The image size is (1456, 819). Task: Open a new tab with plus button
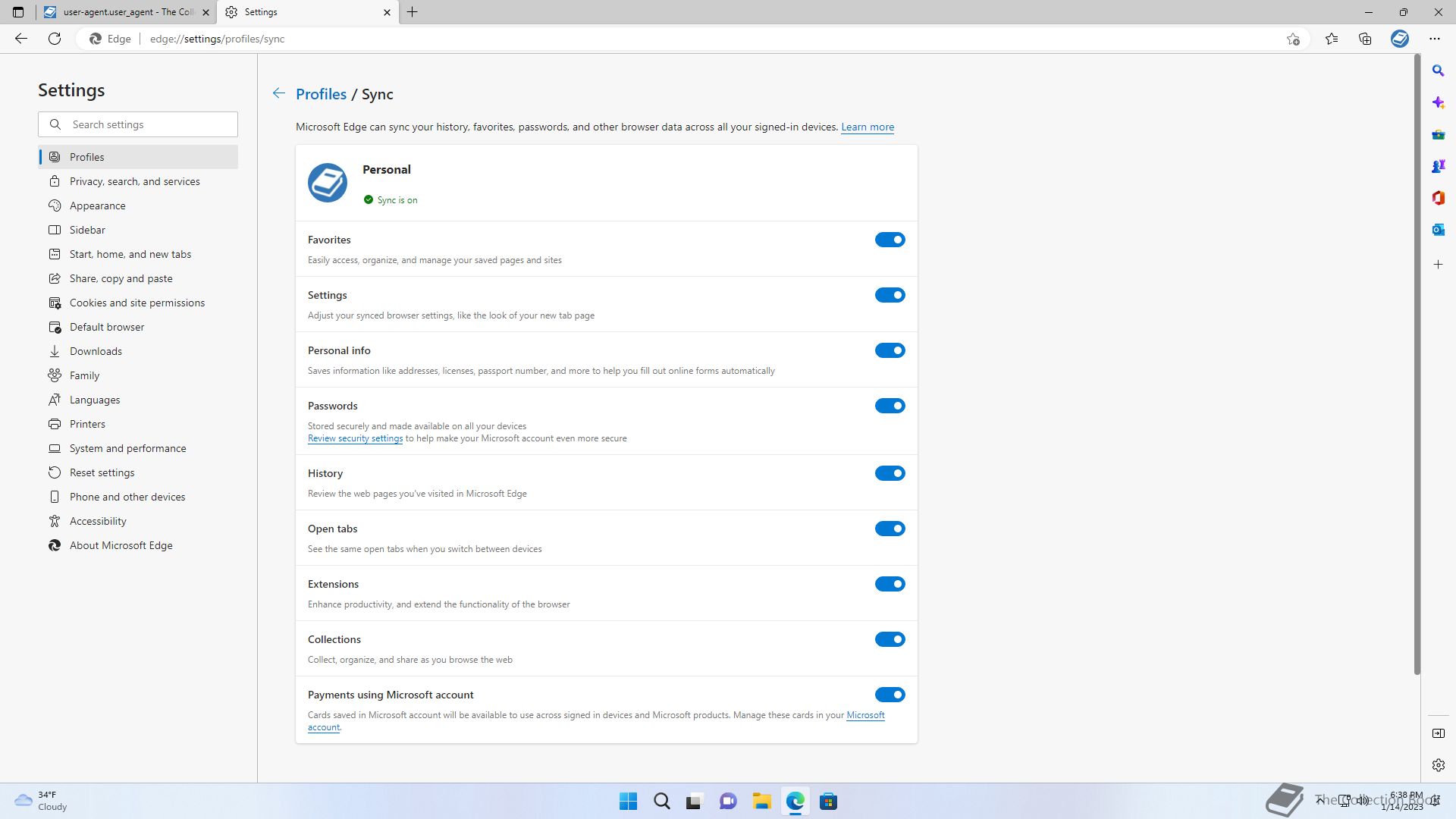click(x=413, y=12)
